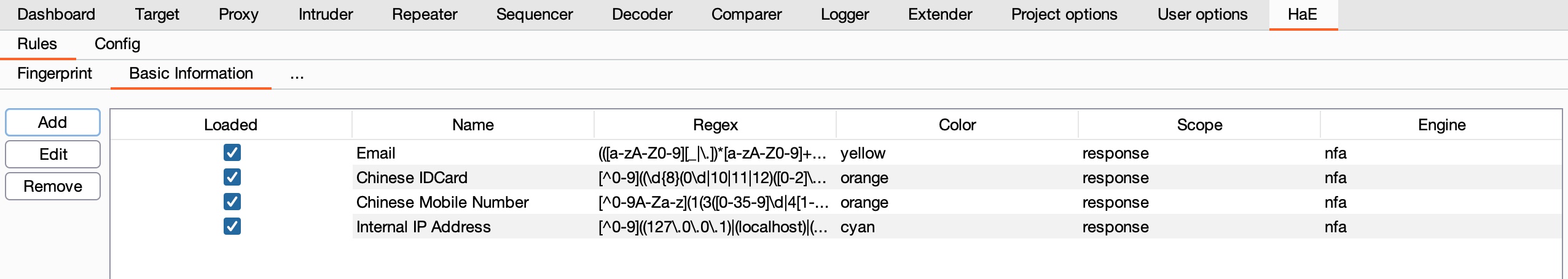
Task: Open the Fingerprint rules tab
Action: [x=55, y=73]
